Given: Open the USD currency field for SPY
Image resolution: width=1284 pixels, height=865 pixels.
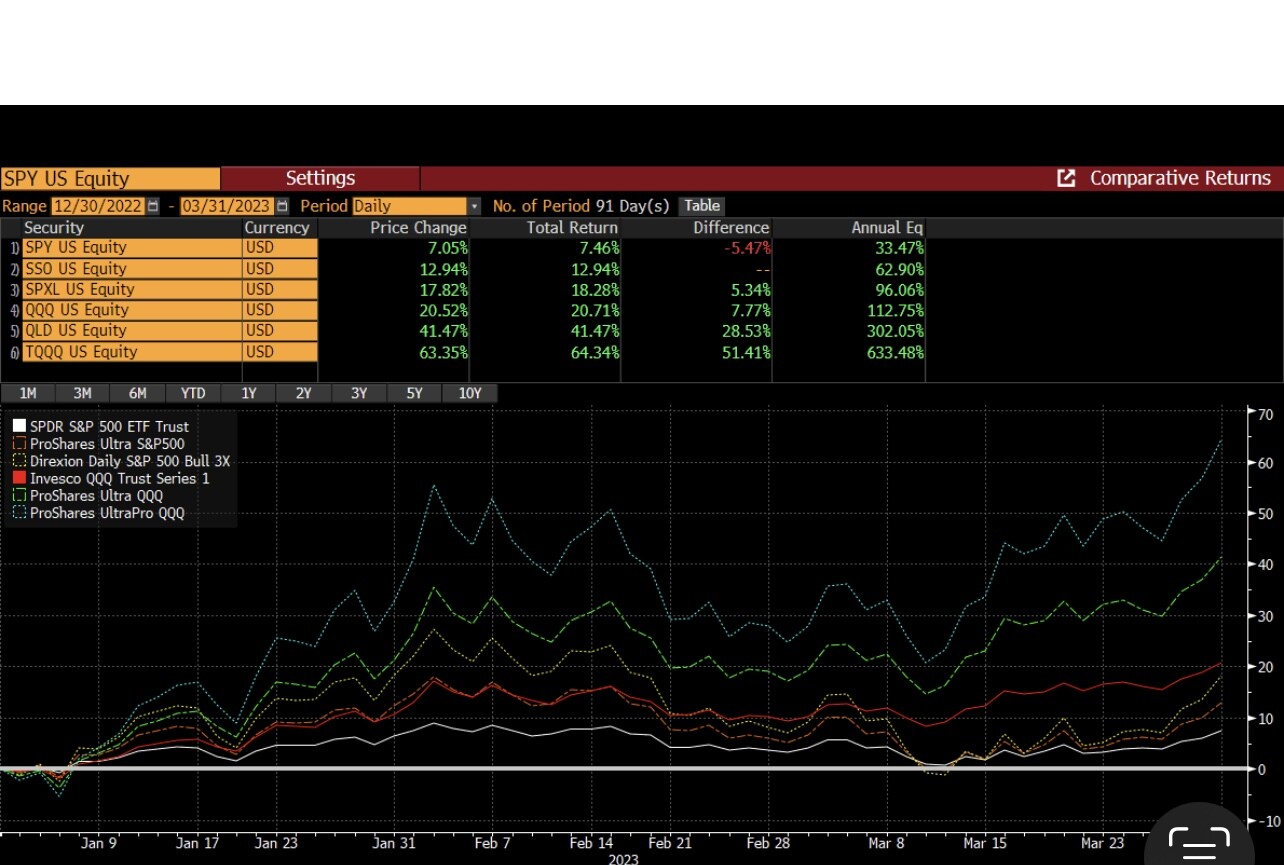Looking at the screenshot, I should [x=280, y=248].
